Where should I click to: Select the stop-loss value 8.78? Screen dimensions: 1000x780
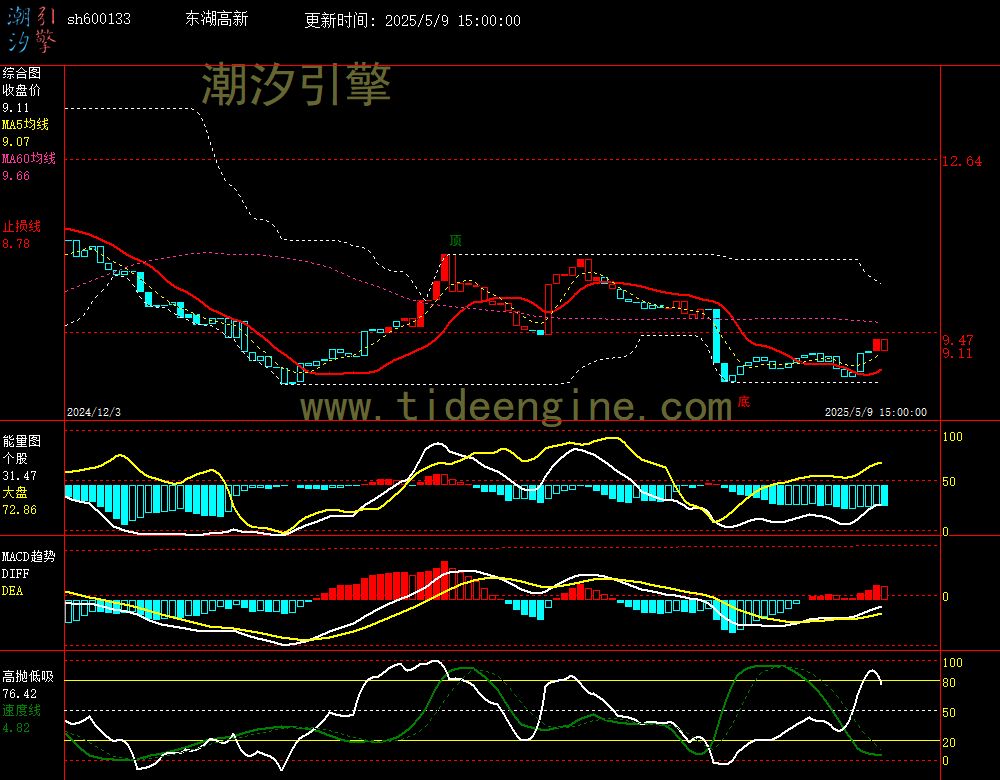[15, 244]
